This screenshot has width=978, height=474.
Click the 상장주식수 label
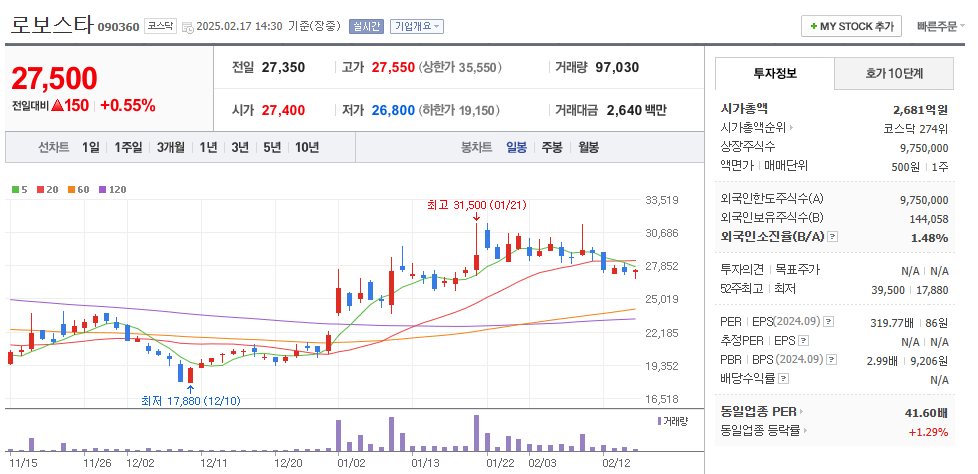pyautogui.click(x=748, y=147)
